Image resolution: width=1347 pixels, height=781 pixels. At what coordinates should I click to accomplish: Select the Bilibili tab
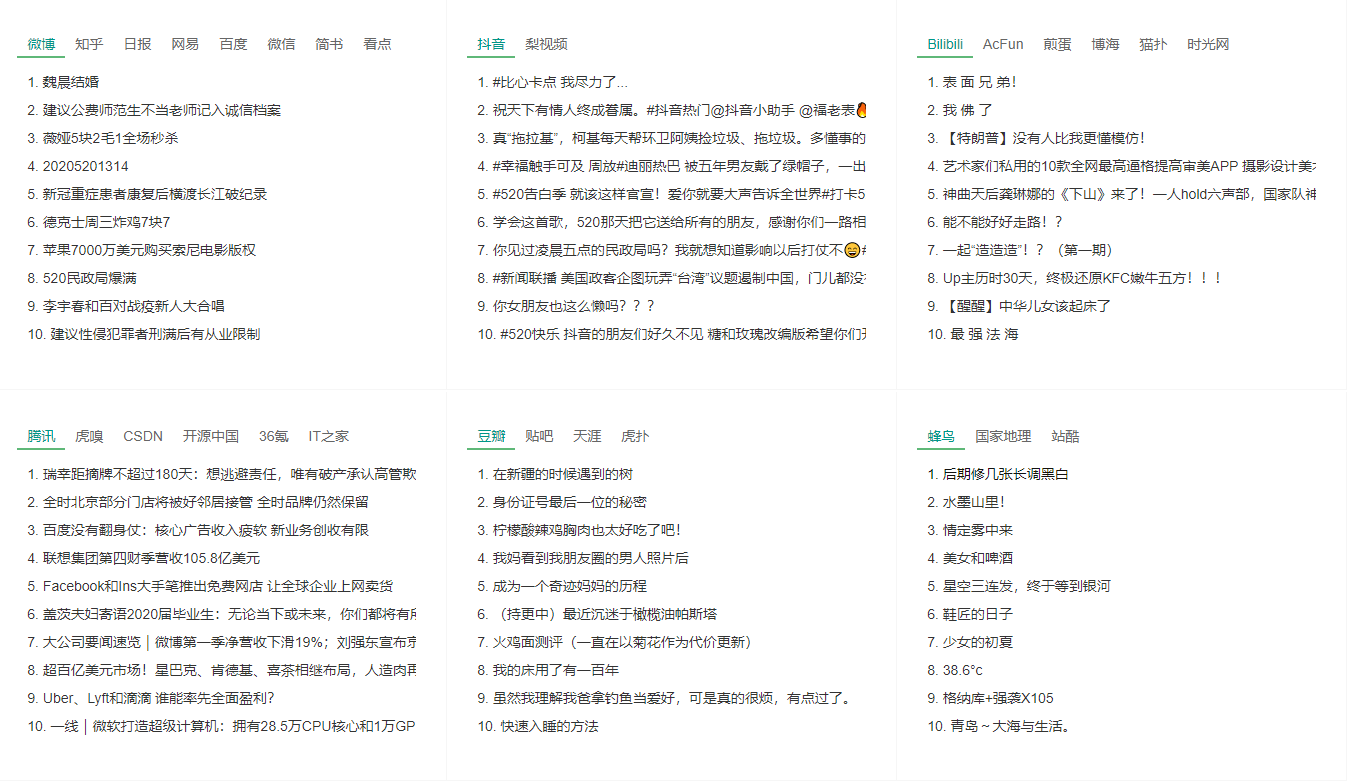point(945,44)
